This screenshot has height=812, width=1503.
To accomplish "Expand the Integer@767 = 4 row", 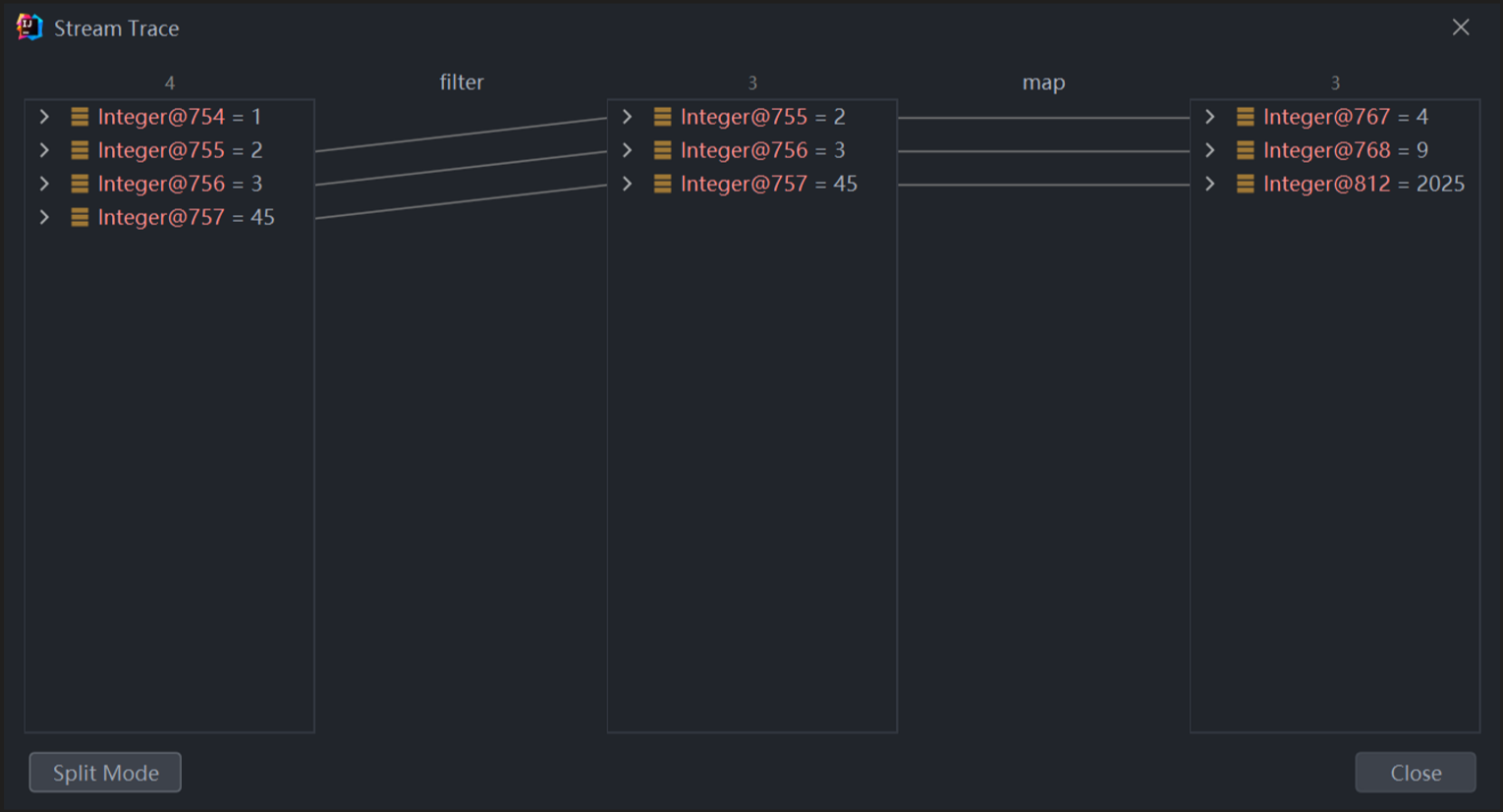I will [1209, 117].
